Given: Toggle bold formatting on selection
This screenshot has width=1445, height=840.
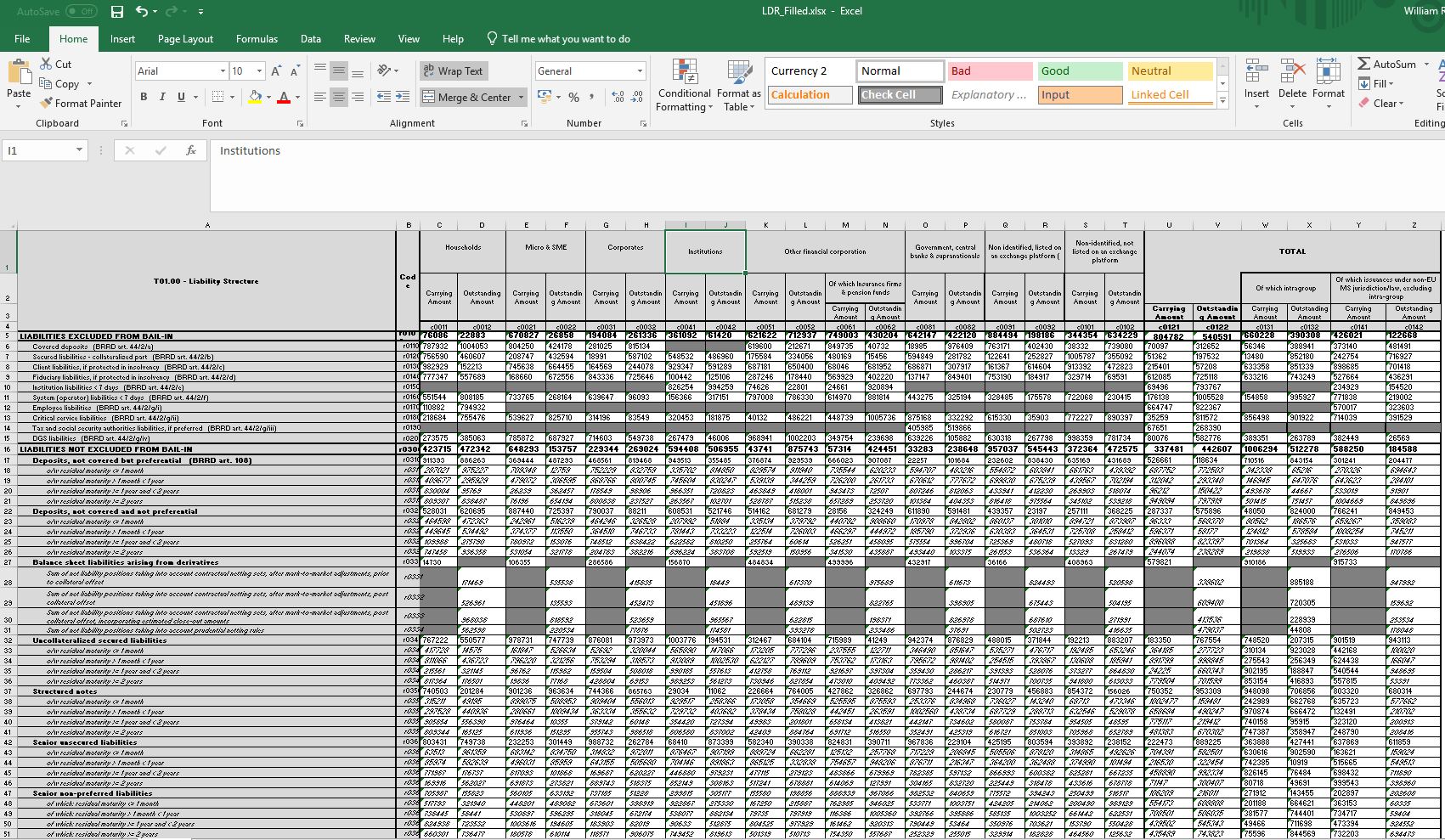Looking at the screenshot, I should tap(143, 97).
